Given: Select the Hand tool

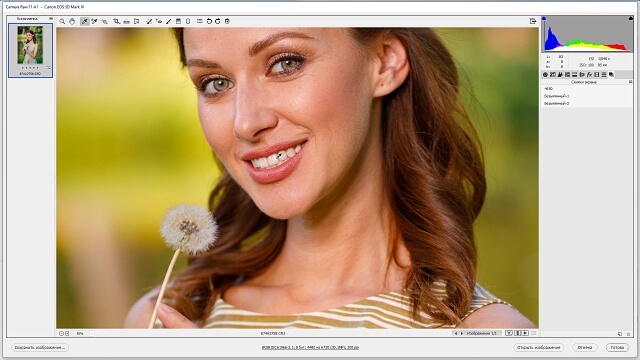Looking at the screenshot, I should tap(72, 21).
